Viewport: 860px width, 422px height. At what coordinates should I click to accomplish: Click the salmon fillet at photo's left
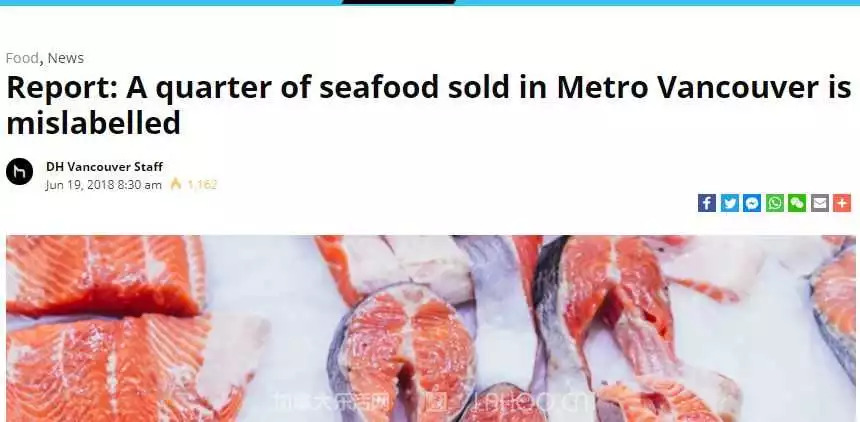click(x=104, y=277)
